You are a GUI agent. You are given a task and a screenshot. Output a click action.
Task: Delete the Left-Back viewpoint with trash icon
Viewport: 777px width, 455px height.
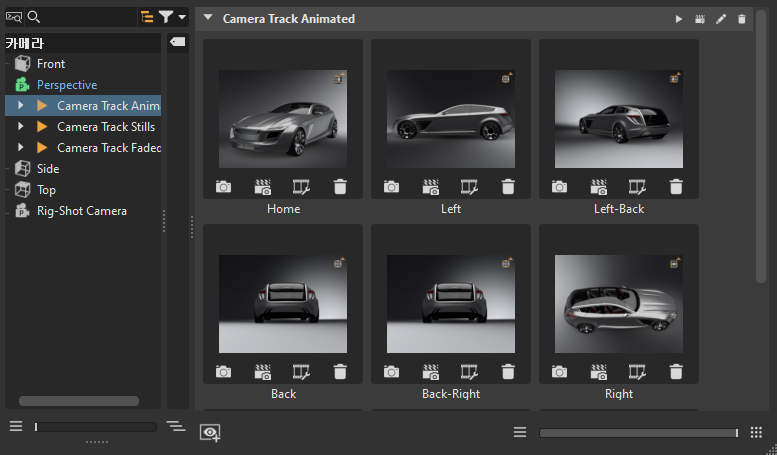[676, 187]
